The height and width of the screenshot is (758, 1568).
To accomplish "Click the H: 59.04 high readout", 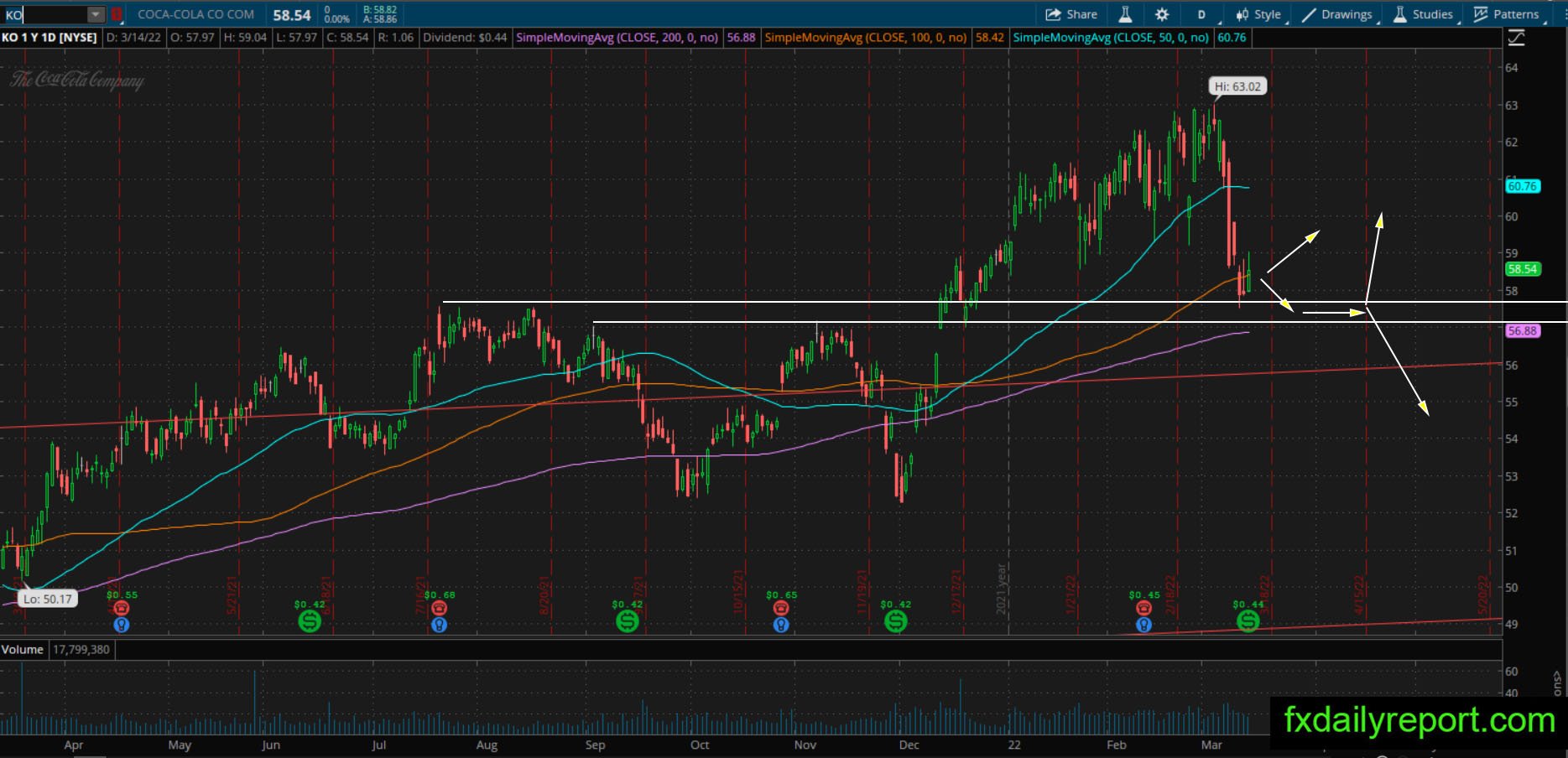I will tap(245, 38).
